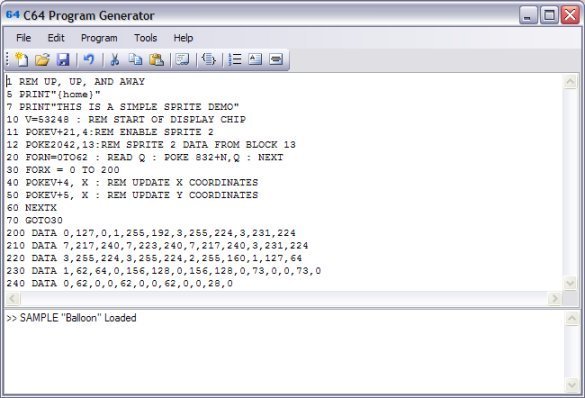Maximize the C64 Program Generator window
Image resolution: width=585 pixels, height=398 pixels.
point(549,15)
